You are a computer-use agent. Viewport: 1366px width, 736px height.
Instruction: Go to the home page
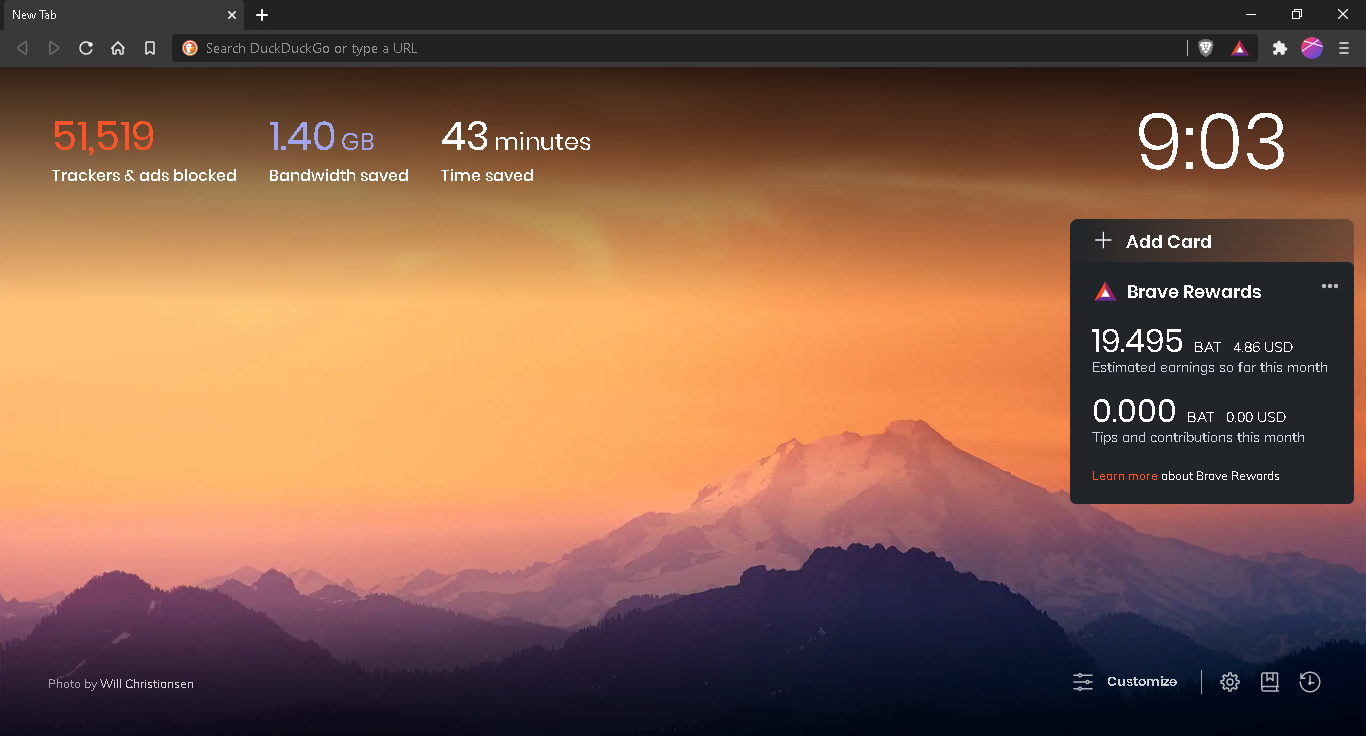coord(117,47)
